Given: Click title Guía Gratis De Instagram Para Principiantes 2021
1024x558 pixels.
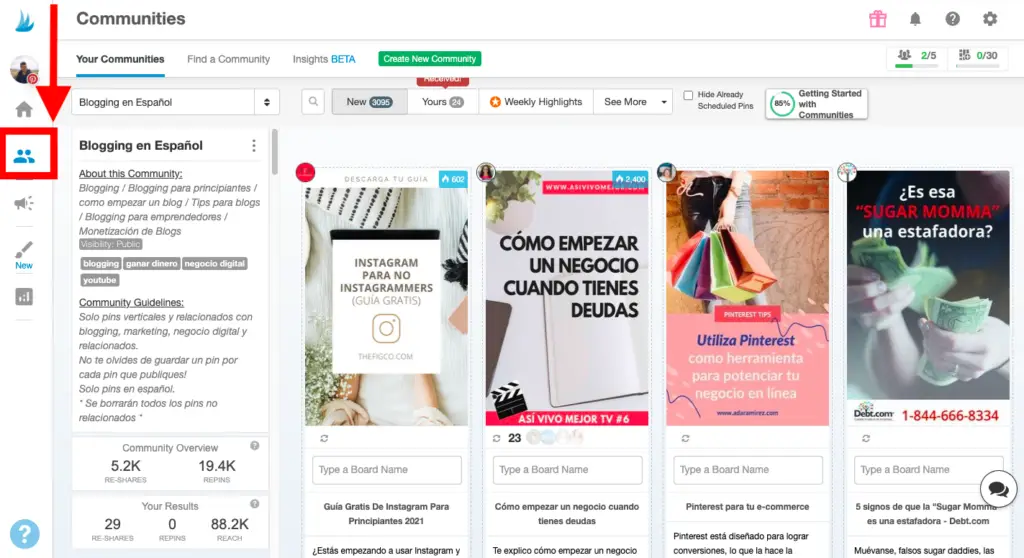Looking at the screenshot, I should coord(386,514).
